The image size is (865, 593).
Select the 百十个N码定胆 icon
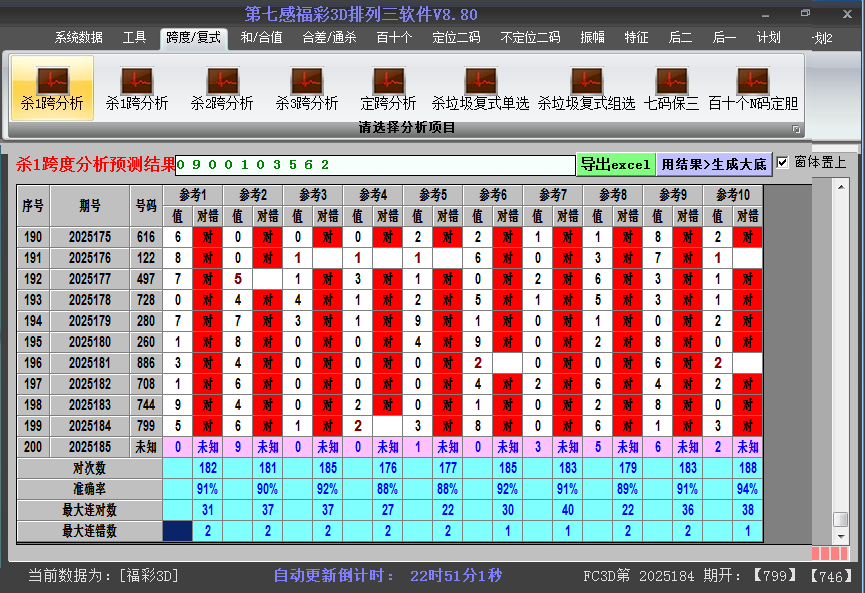(x=753, y=88)
